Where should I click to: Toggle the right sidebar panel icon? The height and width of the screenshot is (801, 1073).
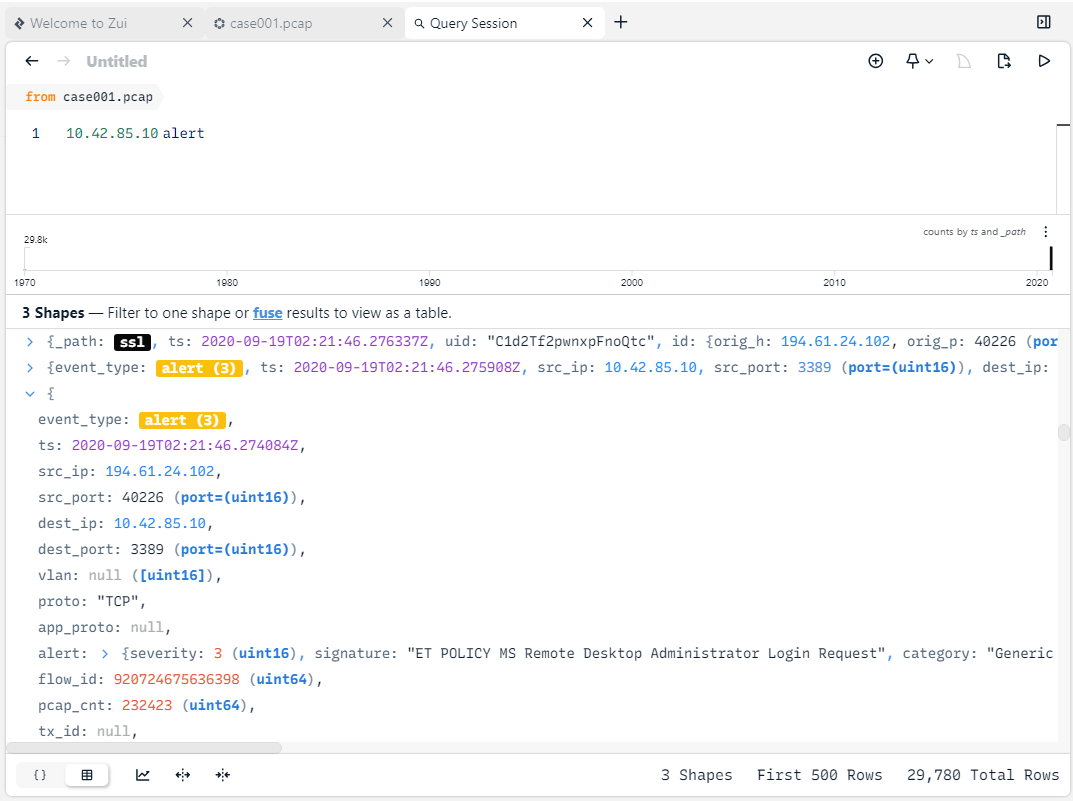pyautogui.click(x=1043, y=22)
